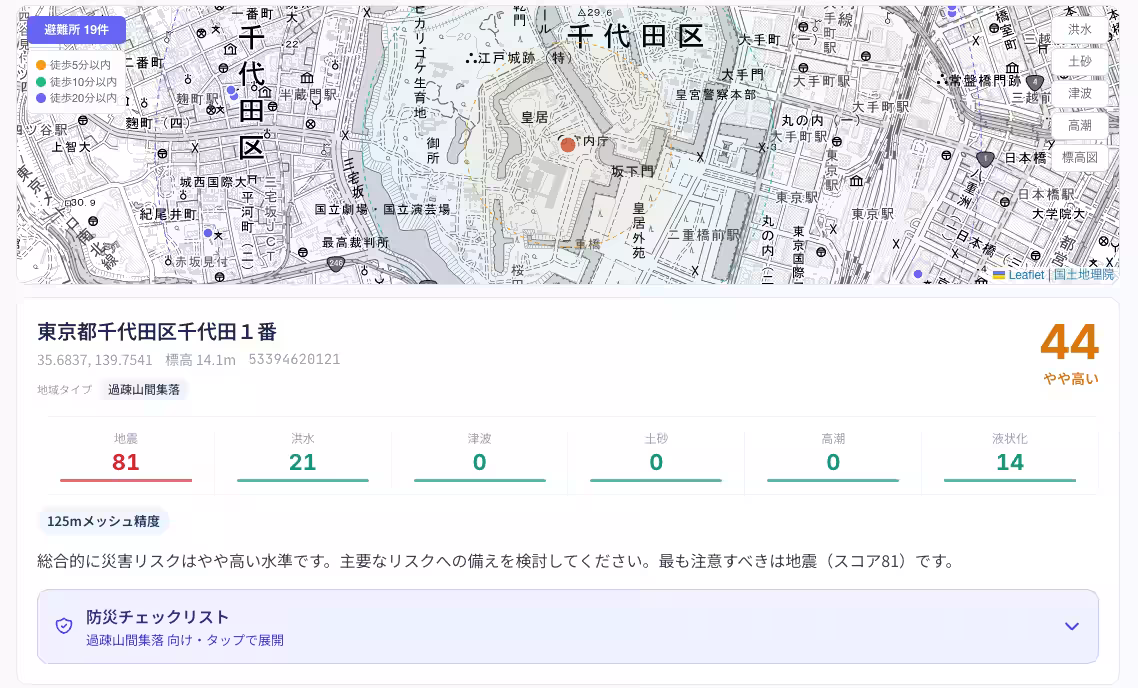The width and height of the screenshot is (1138, 688).
Task: Click the やや高い risk level label
Action: (x=1071, y=379)
